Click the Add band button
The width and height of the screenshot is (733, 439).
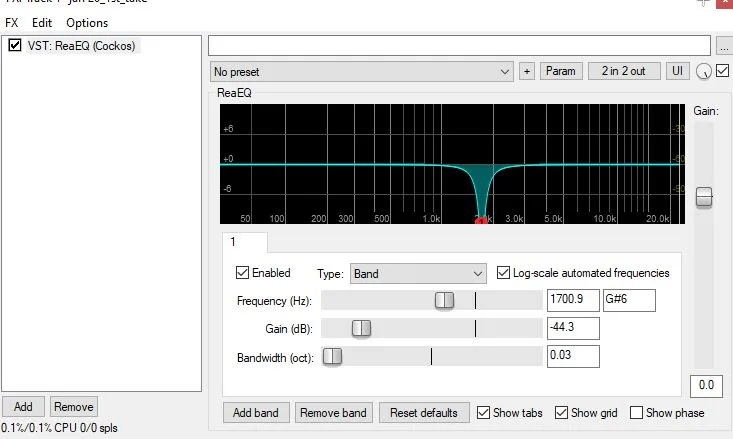click(257, 412)
